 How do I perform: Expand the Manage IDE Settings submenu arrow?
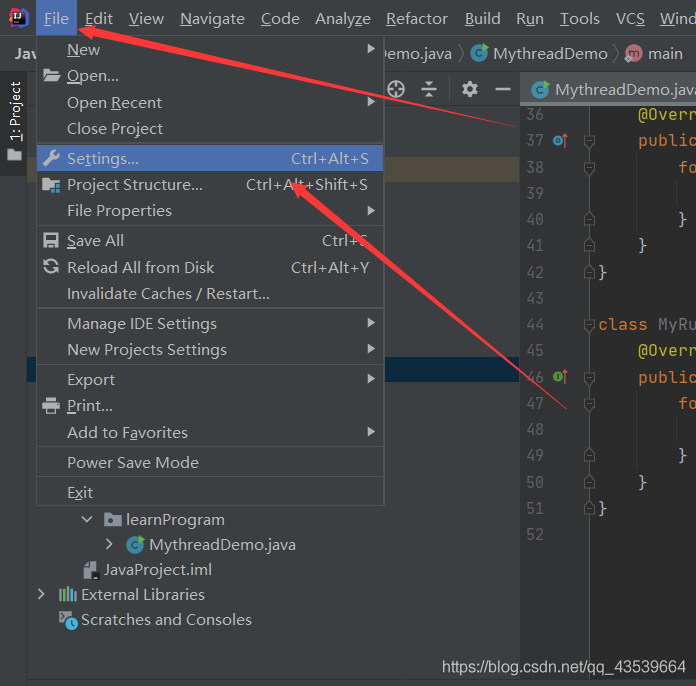click(371, 323)
